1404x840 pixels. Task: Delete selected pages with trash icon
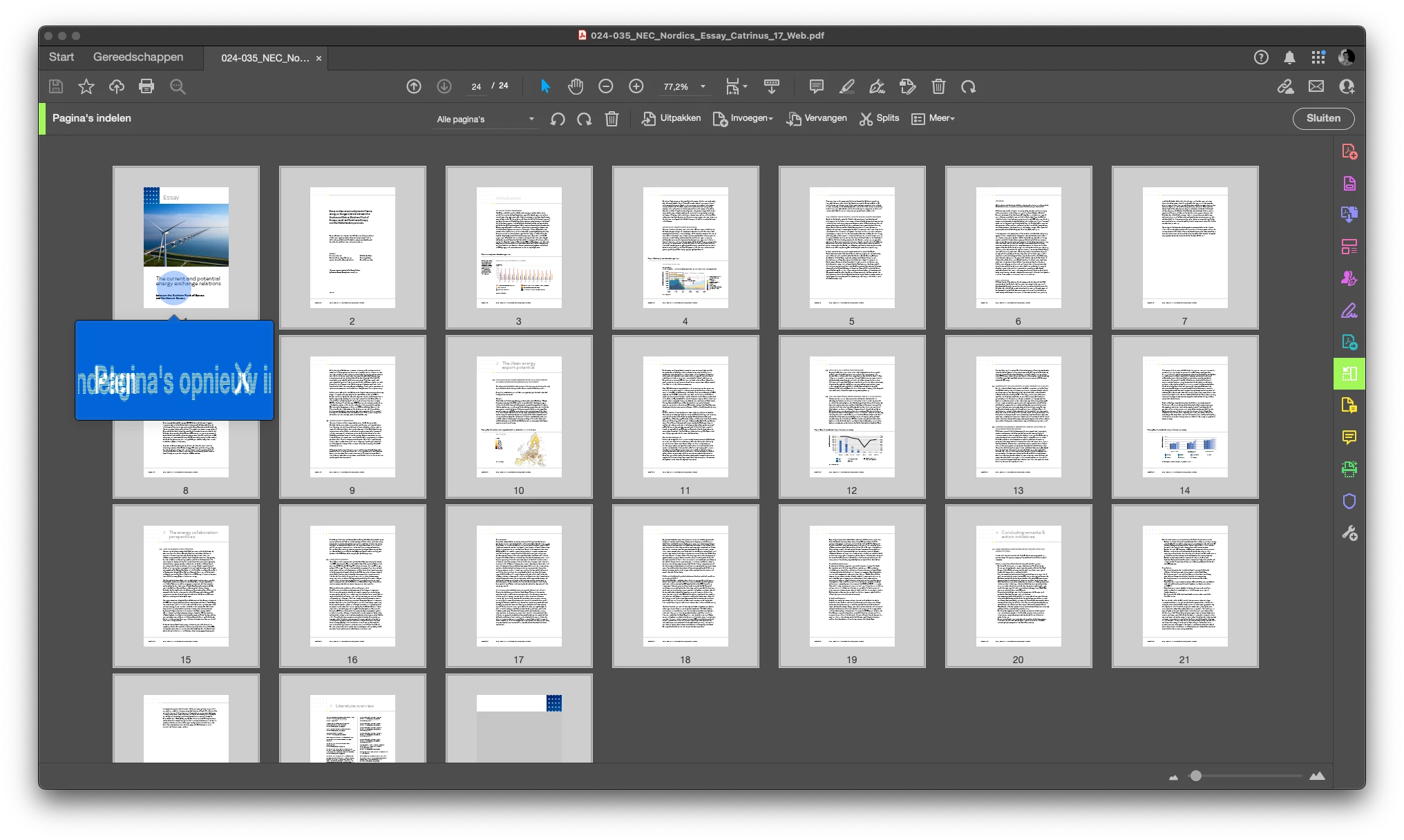pos(611,119)
